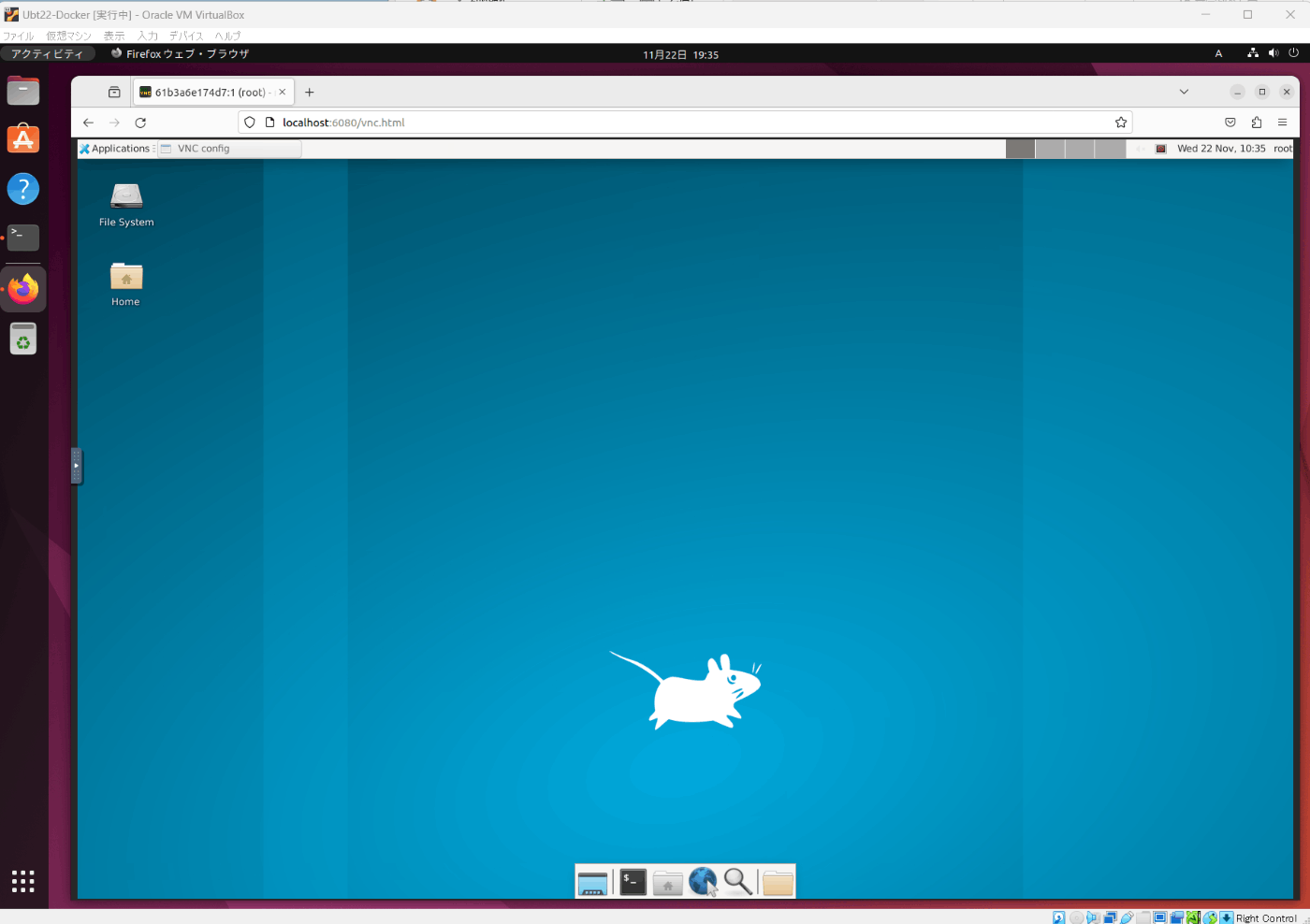Image resolution: width=1310 pixels, height=924 pixels.
Task: Click the VirtualBox audio status icon
Action: tap(1093, 917)
